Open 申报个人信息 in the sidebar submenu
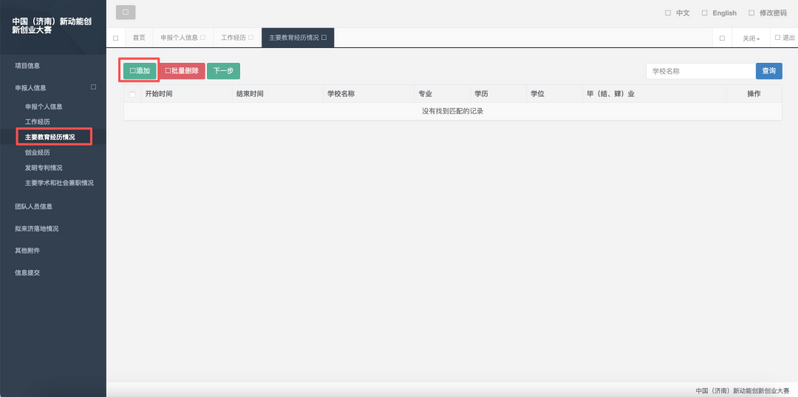798x397 pixels. (x=44, y=107)
